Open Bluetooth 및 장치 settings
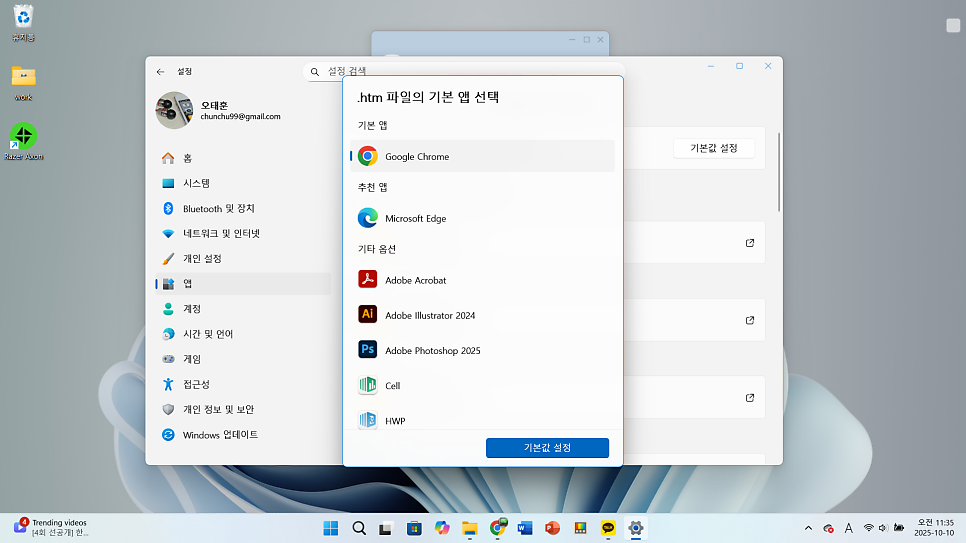 click(x=243, y=208)
